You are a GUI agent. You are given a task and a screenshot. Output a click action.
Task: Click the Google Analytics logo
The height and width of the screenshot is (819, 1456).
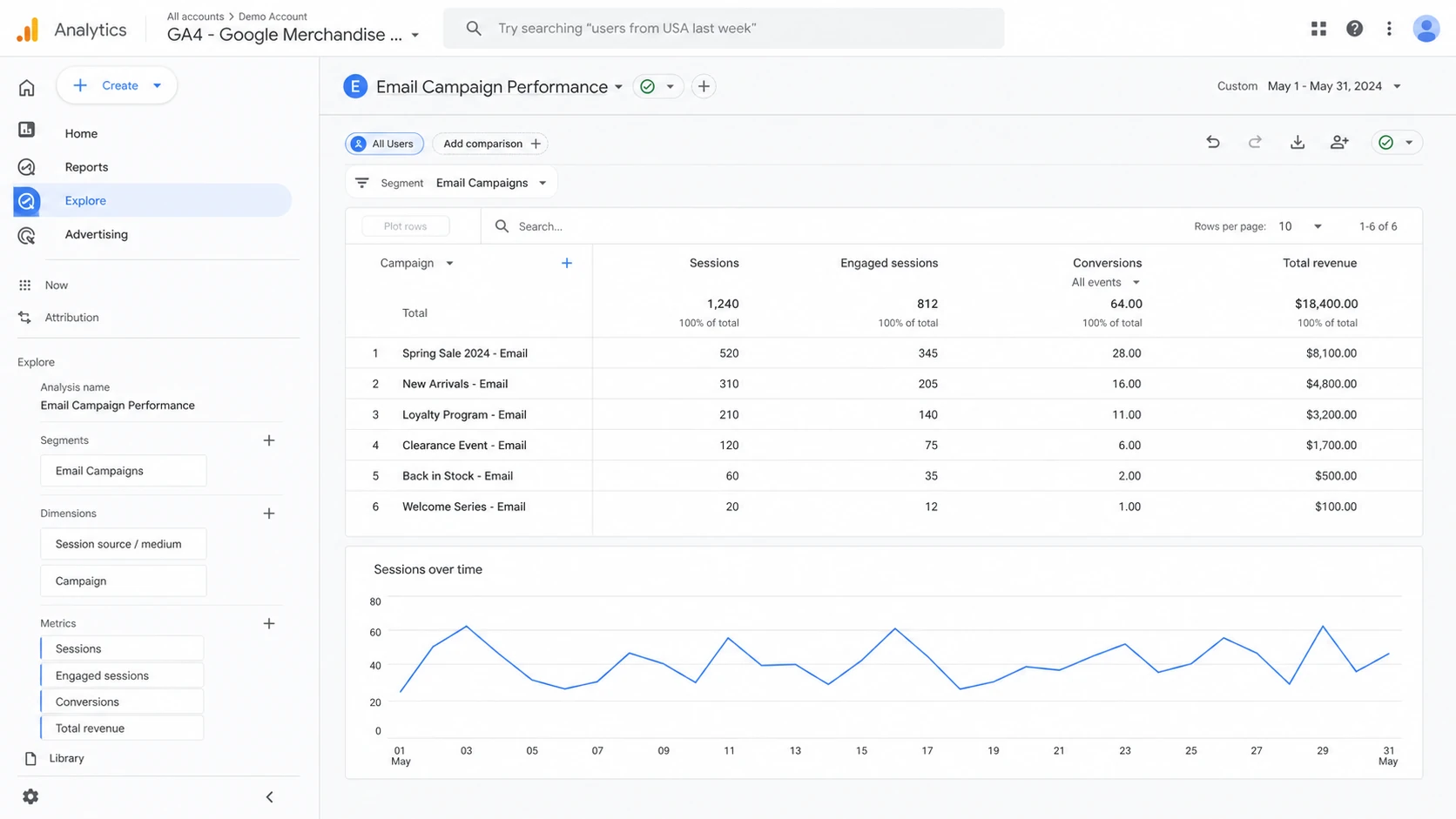tap(28, 30)
